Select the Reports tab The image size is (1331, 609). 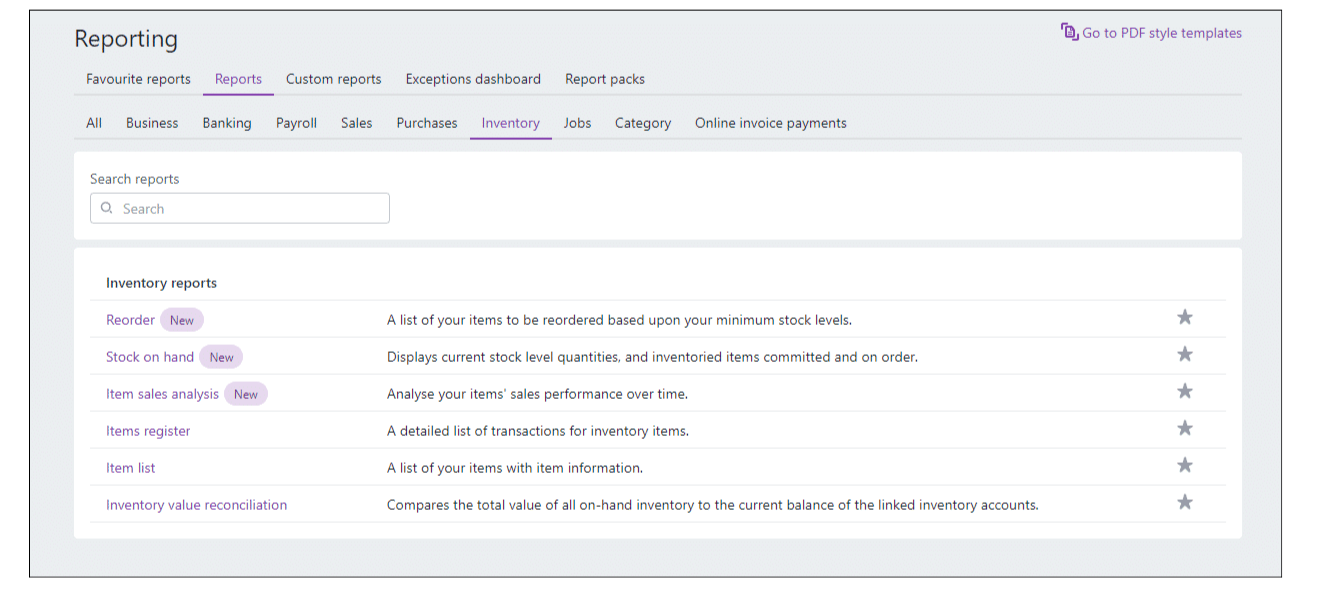coord(238,79)
